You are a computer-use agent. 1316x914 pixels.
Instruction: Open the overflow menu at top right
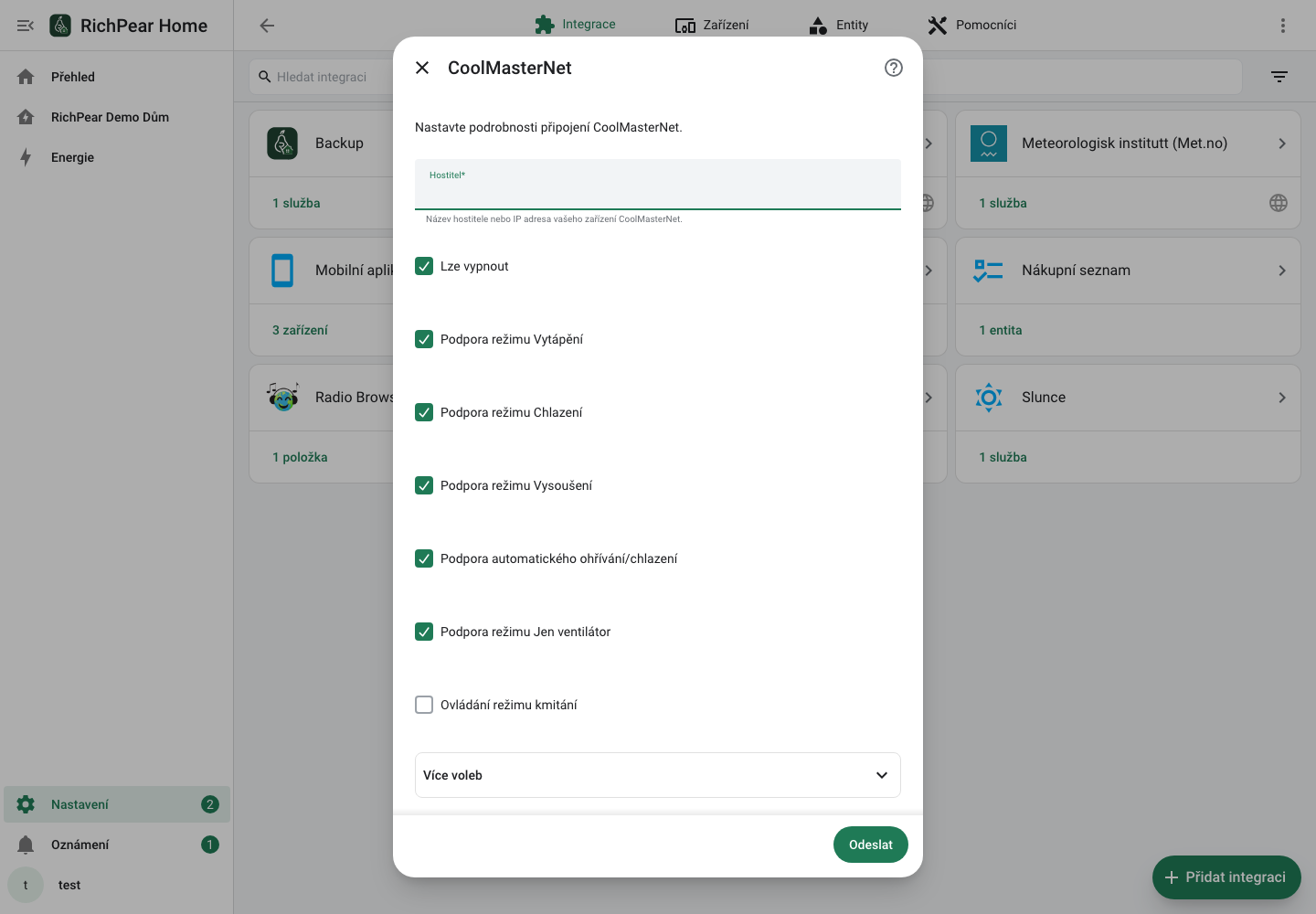pyautogui.click(x=1283, y=26)
